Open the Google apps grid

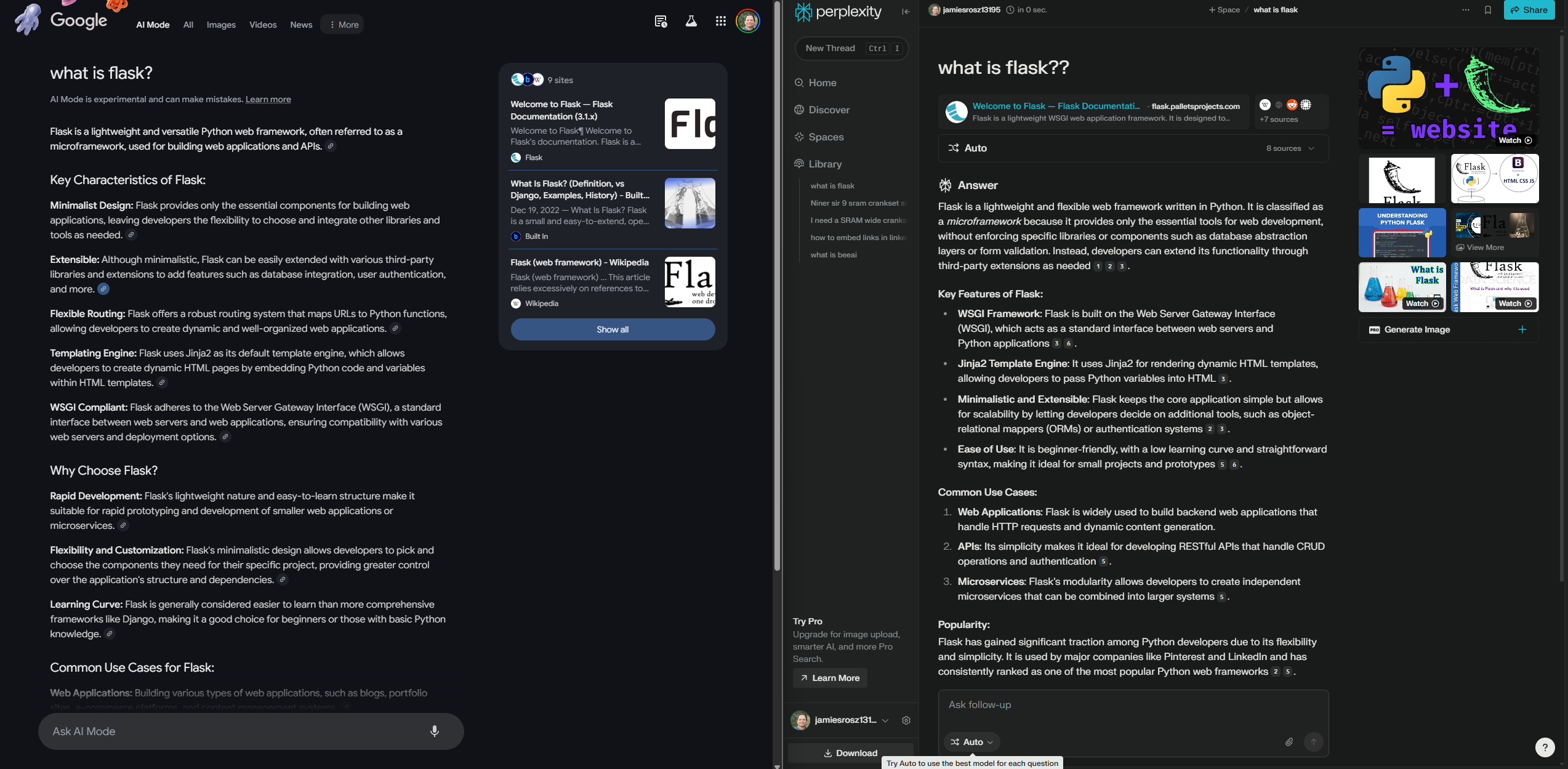720,22
